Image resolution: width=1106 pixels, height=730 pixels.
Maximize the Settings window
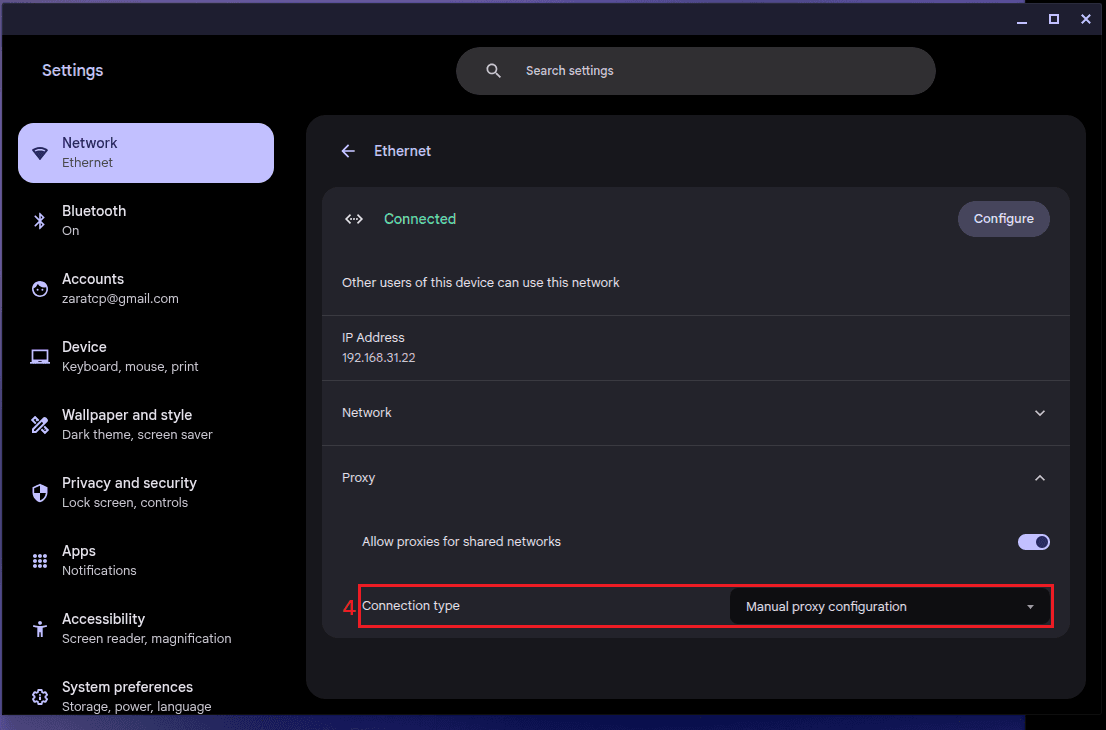click(1053, 19)
